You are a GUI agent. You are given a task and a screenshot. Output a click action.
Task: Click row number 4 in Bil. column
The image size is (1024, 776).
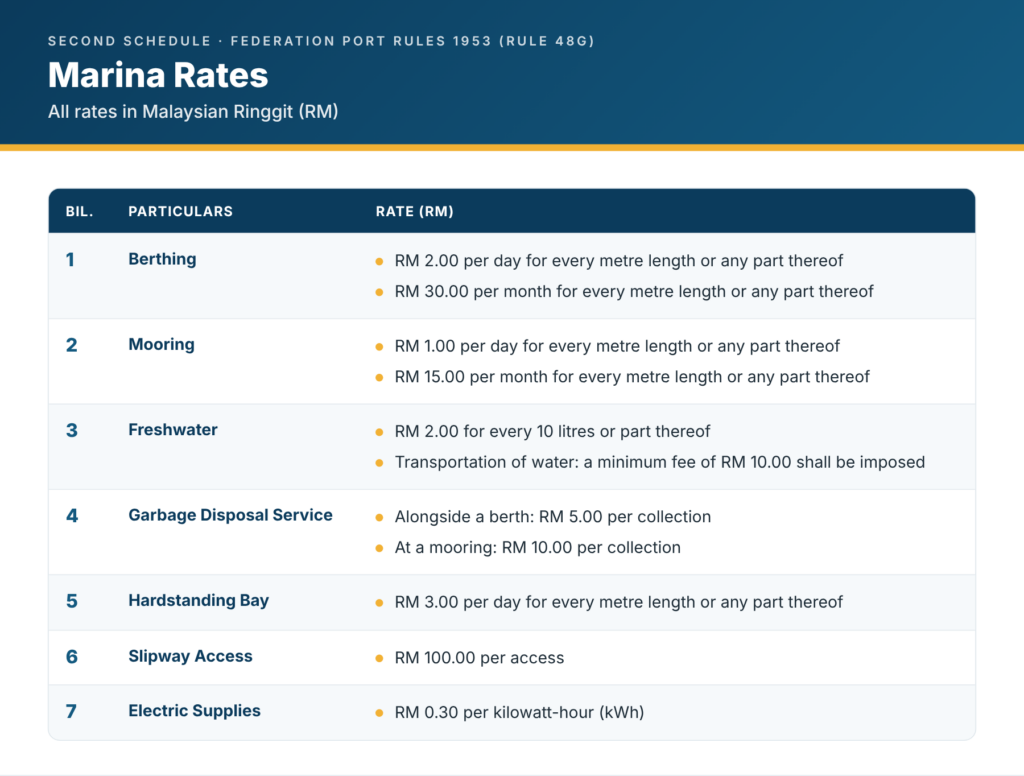tap(72, 516)
